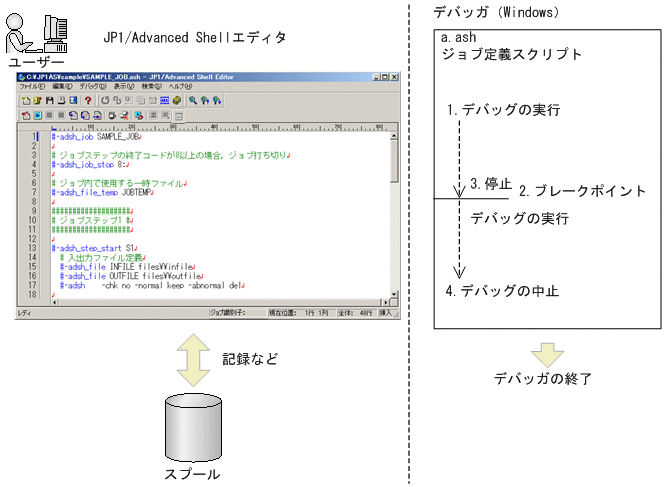The width and height of the screenshot is (664, 487).
Task: Click the magnifier Find icon
Action: pos(193,100)
